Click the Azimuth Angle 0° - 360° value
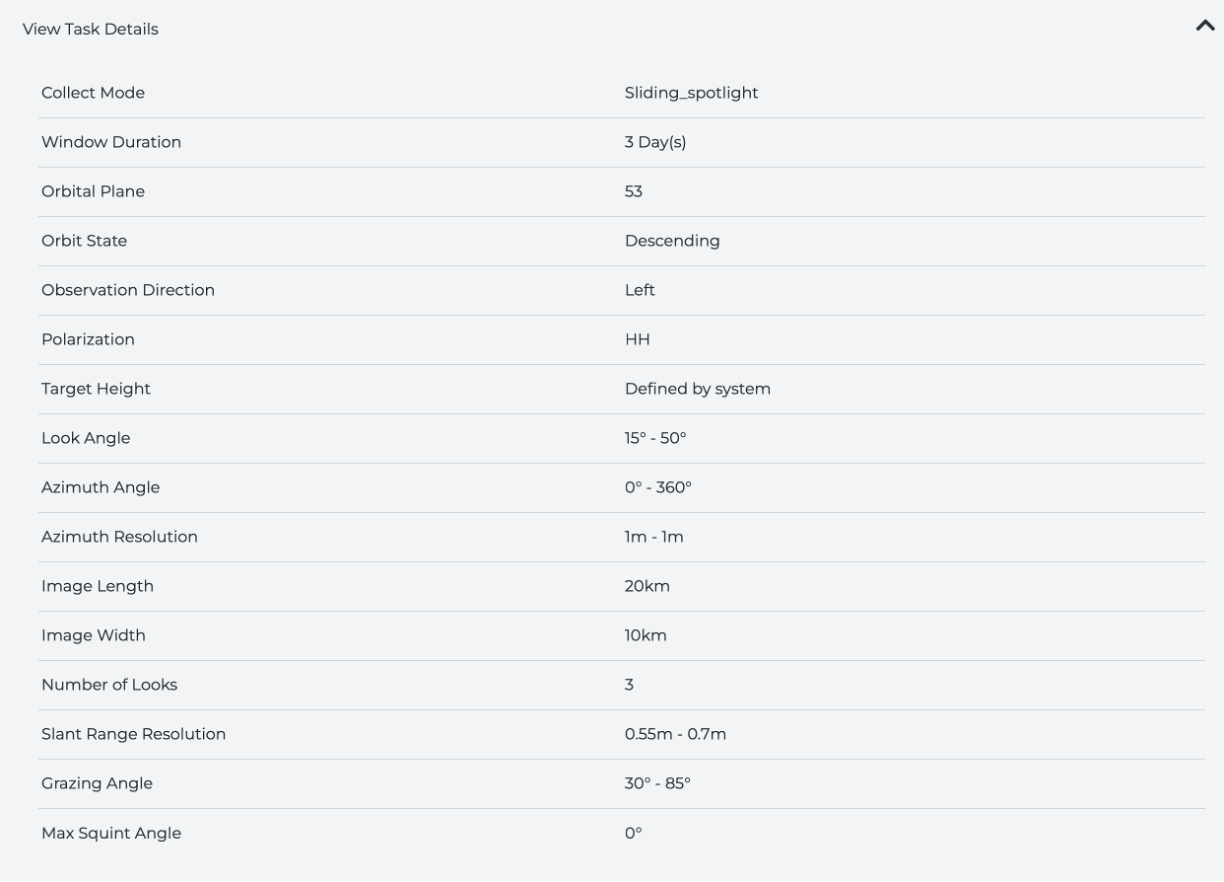 [658, 487]
